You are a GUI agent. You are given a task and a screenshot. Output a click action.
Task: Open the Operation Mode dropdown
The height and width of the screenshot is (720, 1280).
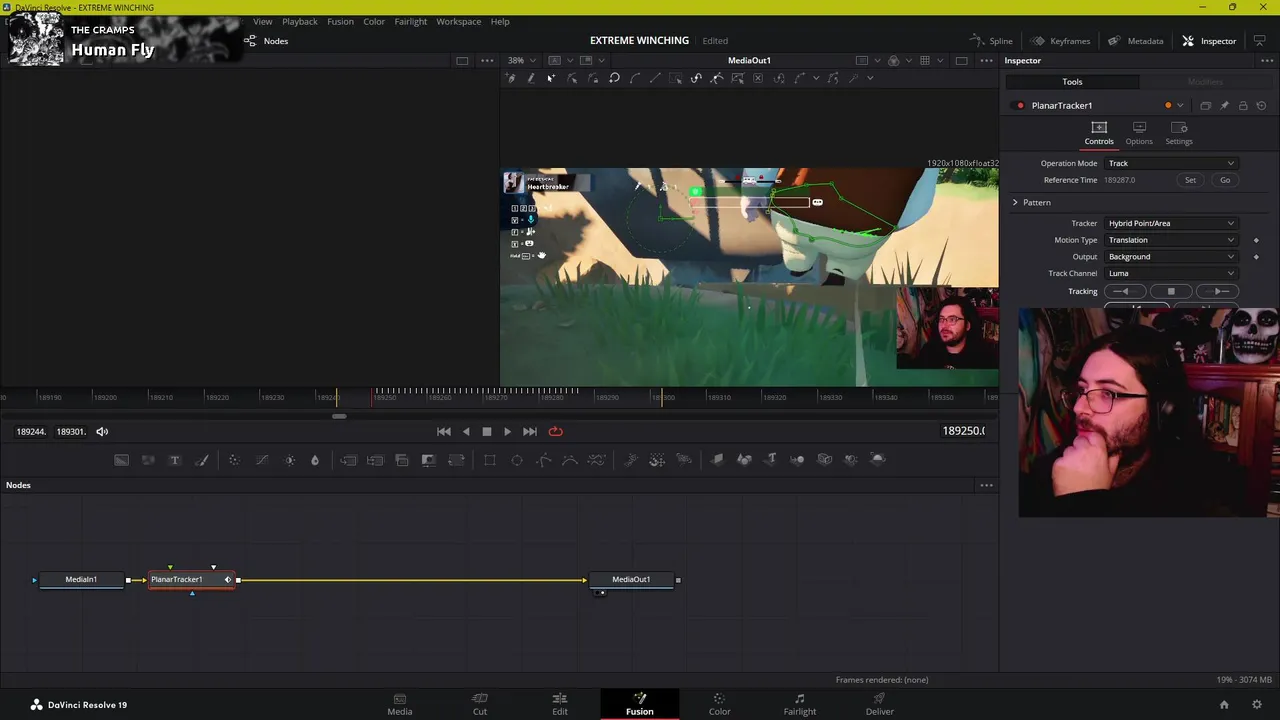pyautogui.click(x=1171, y=163)
